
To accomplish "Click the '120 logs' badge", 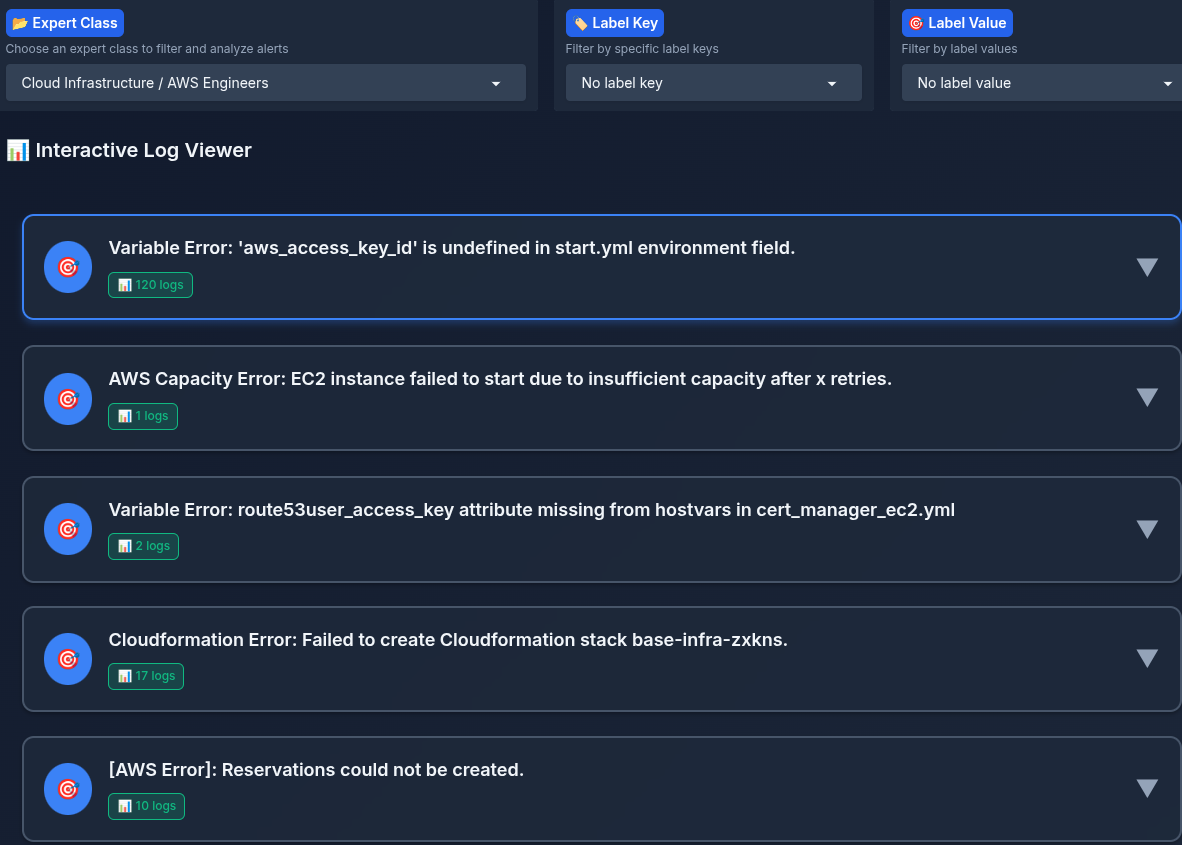I will 150,285.
